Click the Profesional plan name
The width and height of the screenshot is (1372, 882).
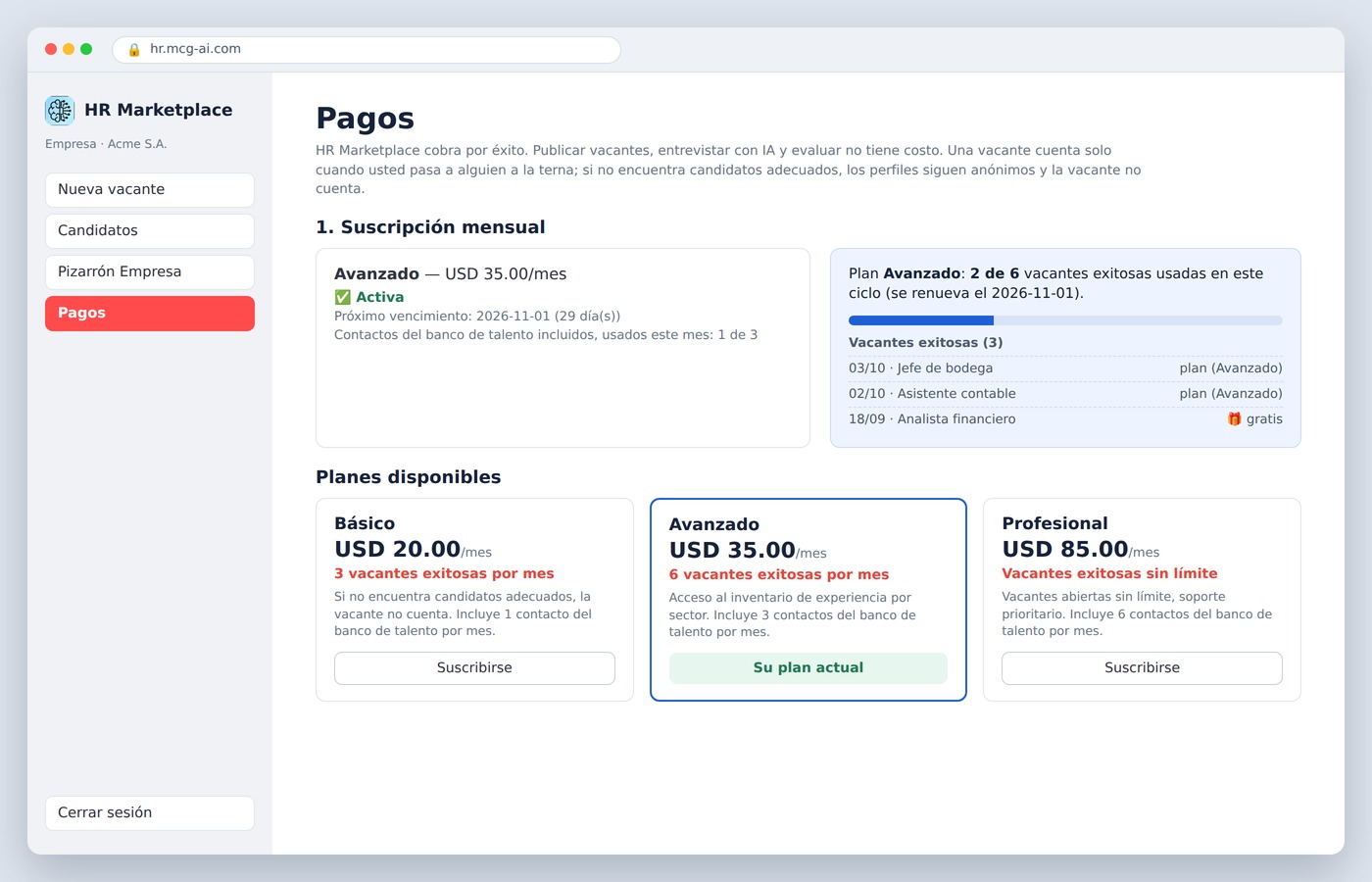coord(1054,524)
